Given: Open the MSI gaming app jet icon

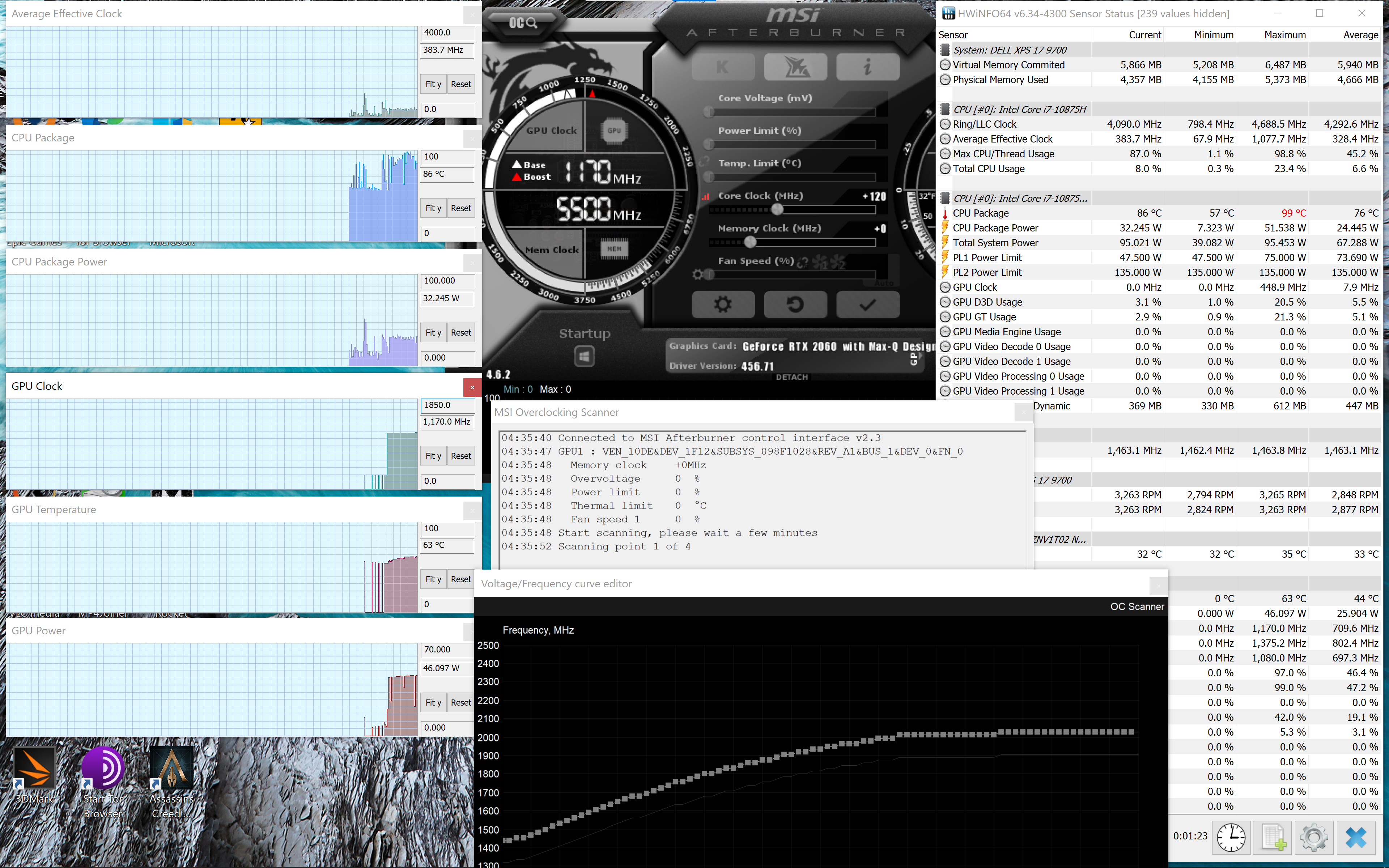Looking at the screenshot, I should (x=795, y=67).
